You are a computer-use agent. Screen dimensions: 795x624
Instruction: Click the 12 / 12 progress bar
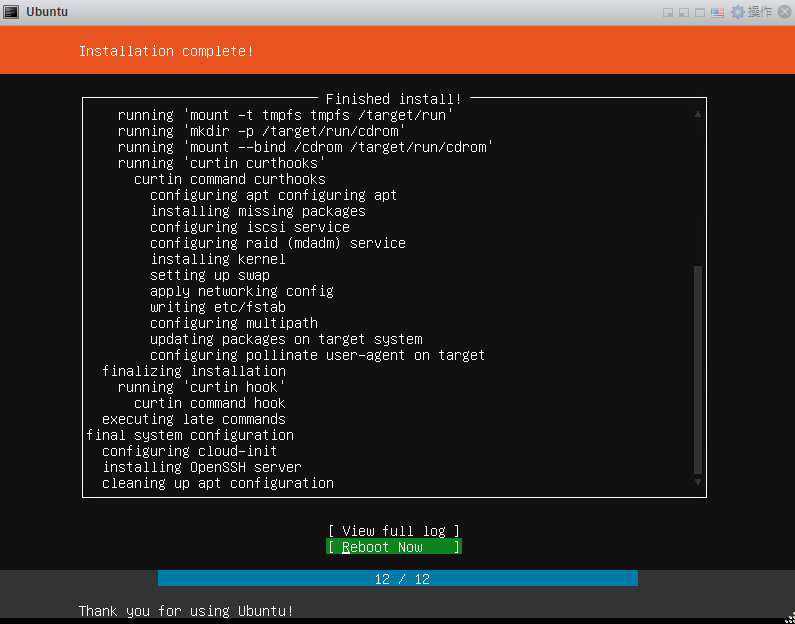[x=397, y=578]
